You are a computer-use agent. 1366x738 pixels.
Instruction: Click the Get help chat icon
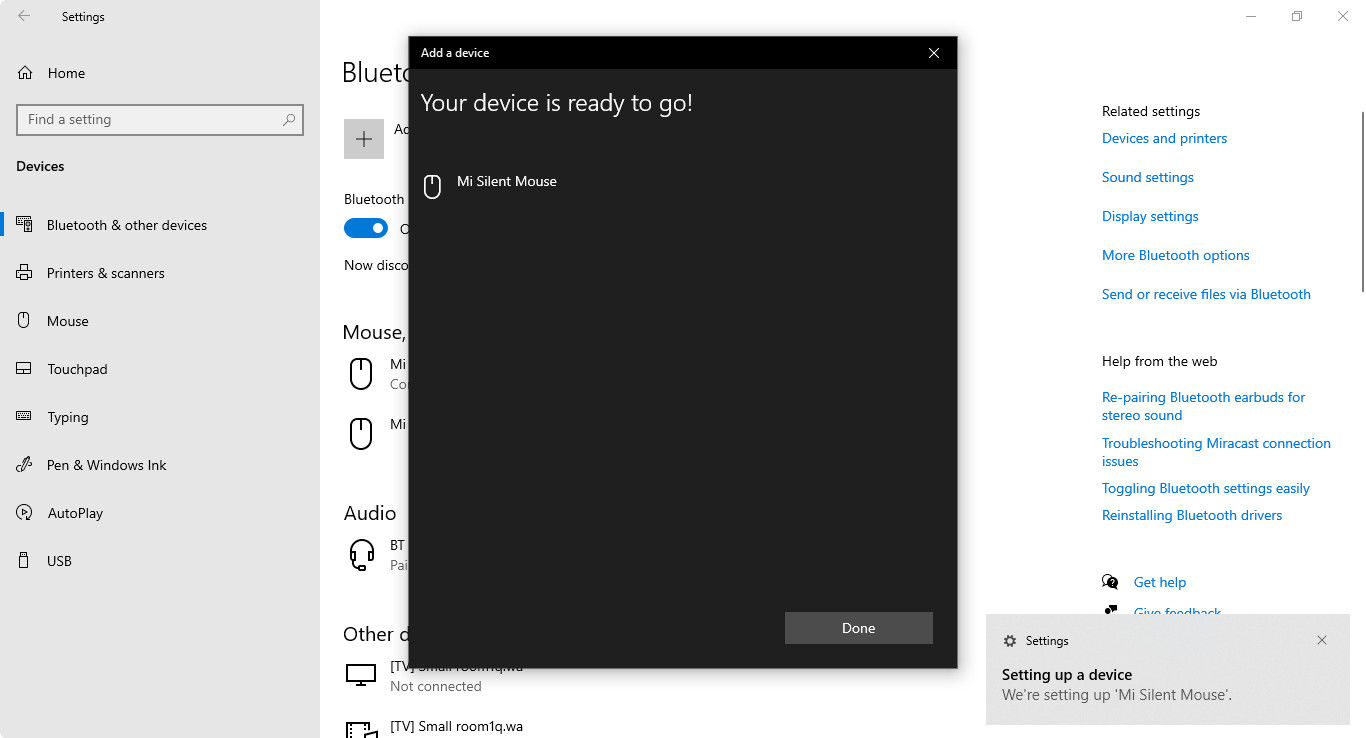1110,582
